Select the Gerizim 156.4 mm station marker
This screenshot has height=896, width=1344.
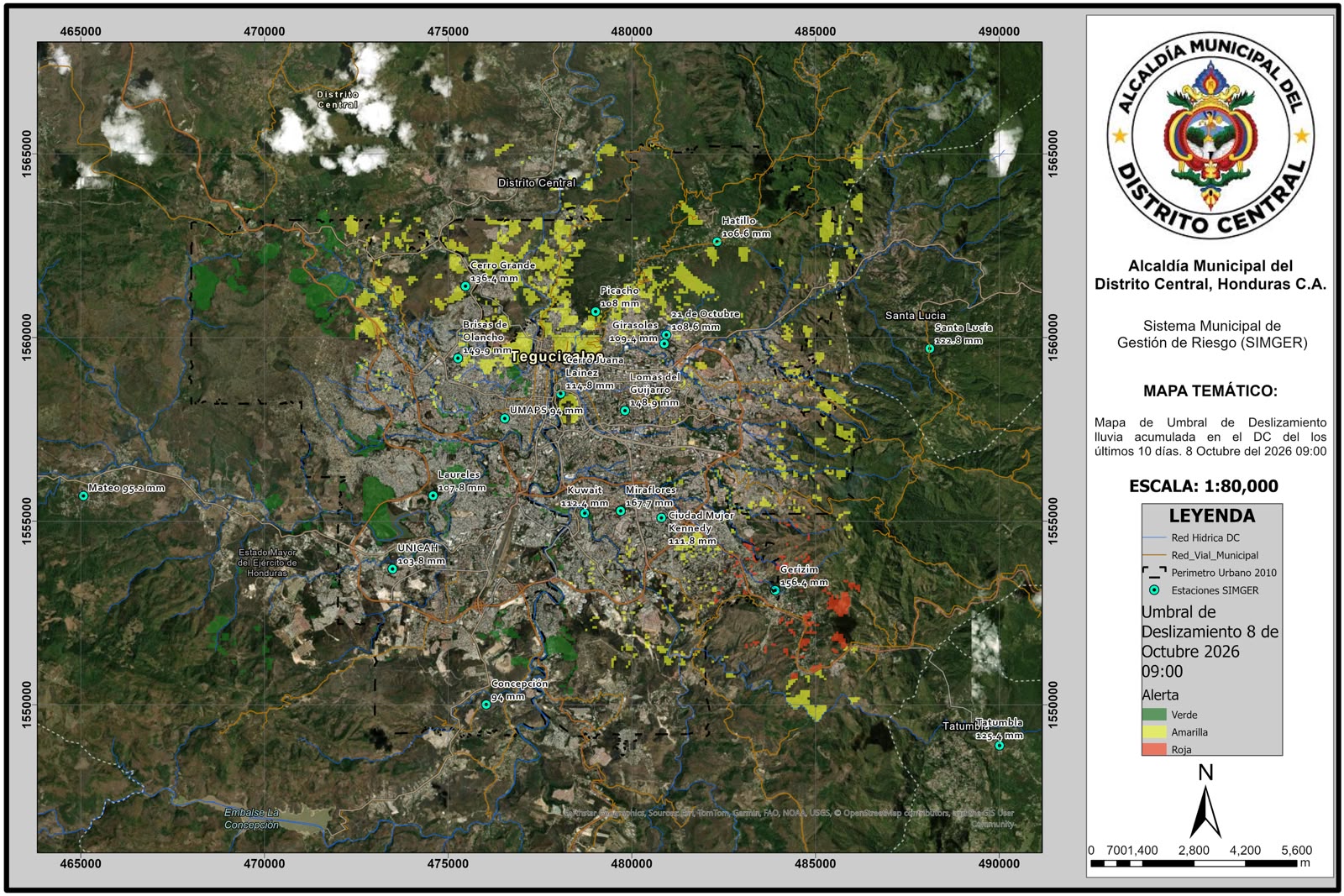click(775, 590)
